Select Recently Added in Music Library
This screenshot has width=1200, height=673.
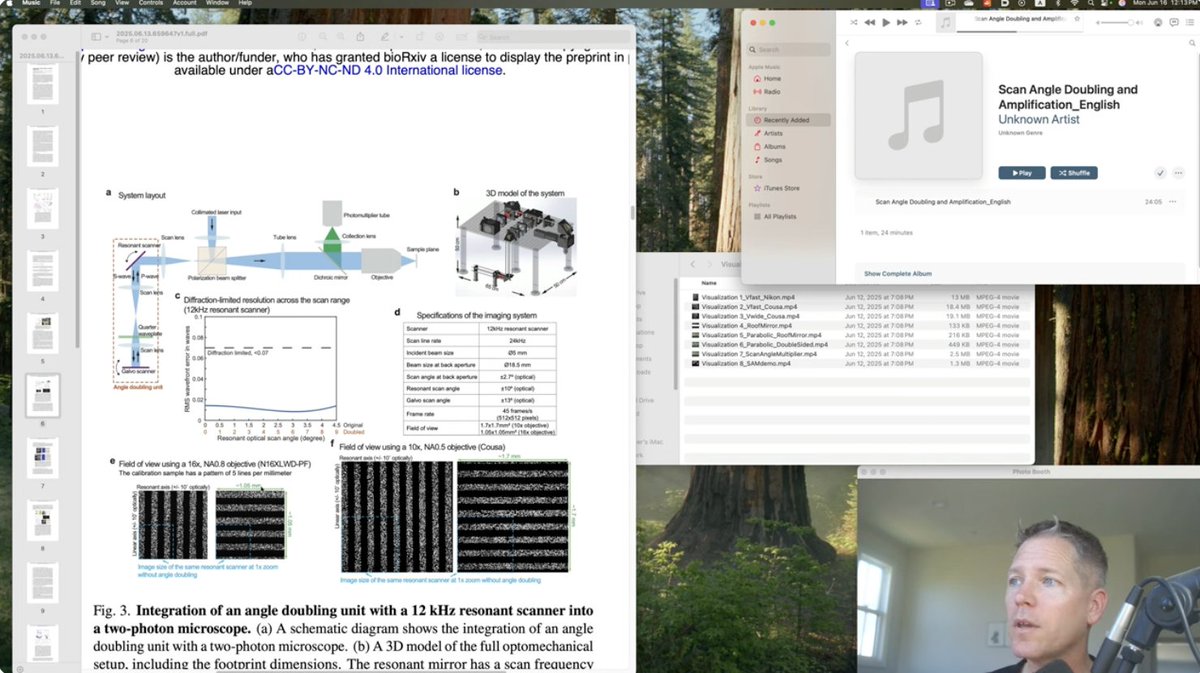[x=787, y=120]
